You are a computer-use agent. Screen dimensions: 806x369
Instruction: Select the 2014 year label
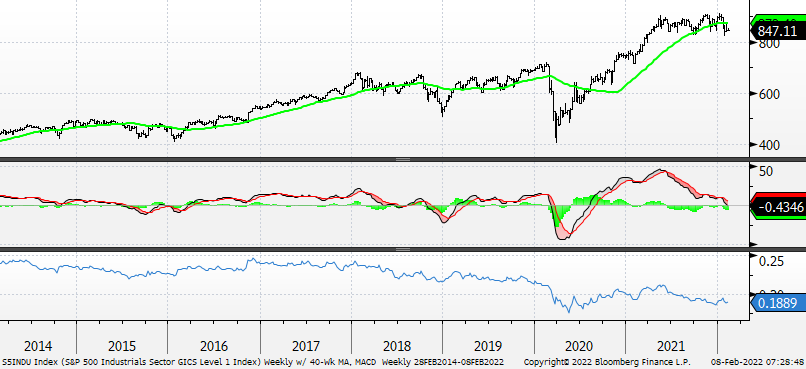click(38, 346)
